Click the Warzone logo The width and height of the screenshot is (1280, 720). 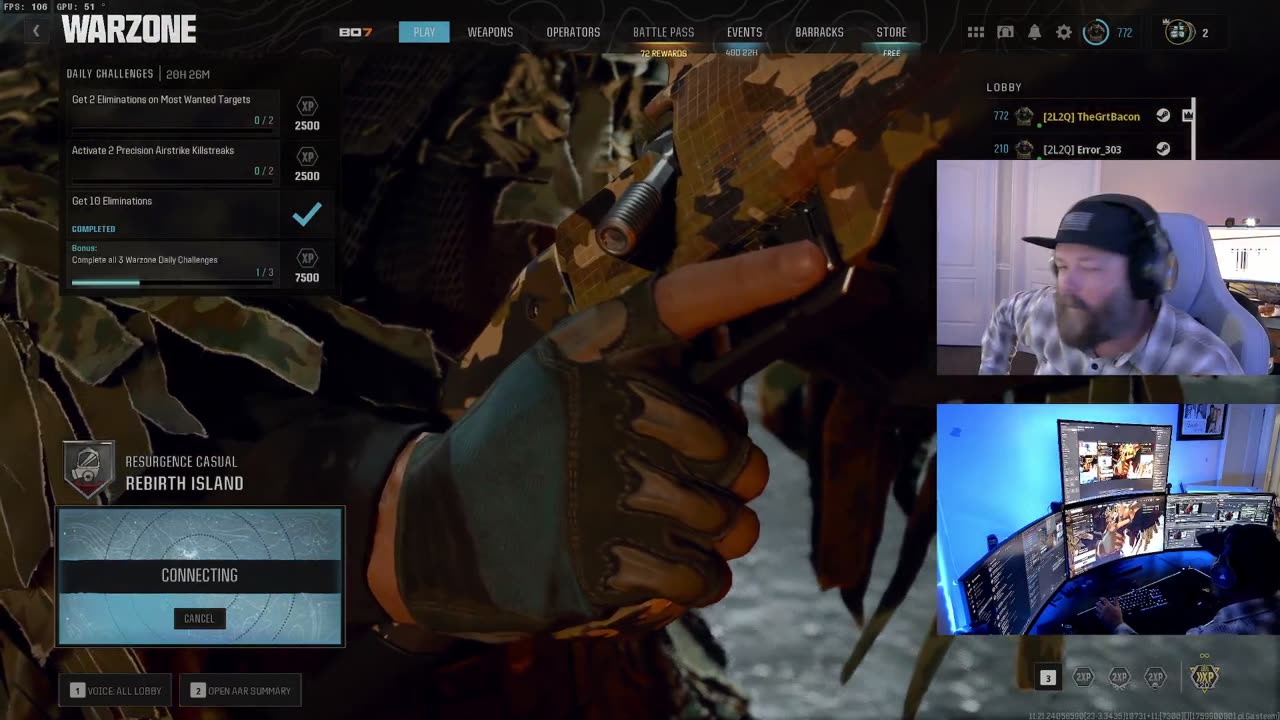coord(129,30)
